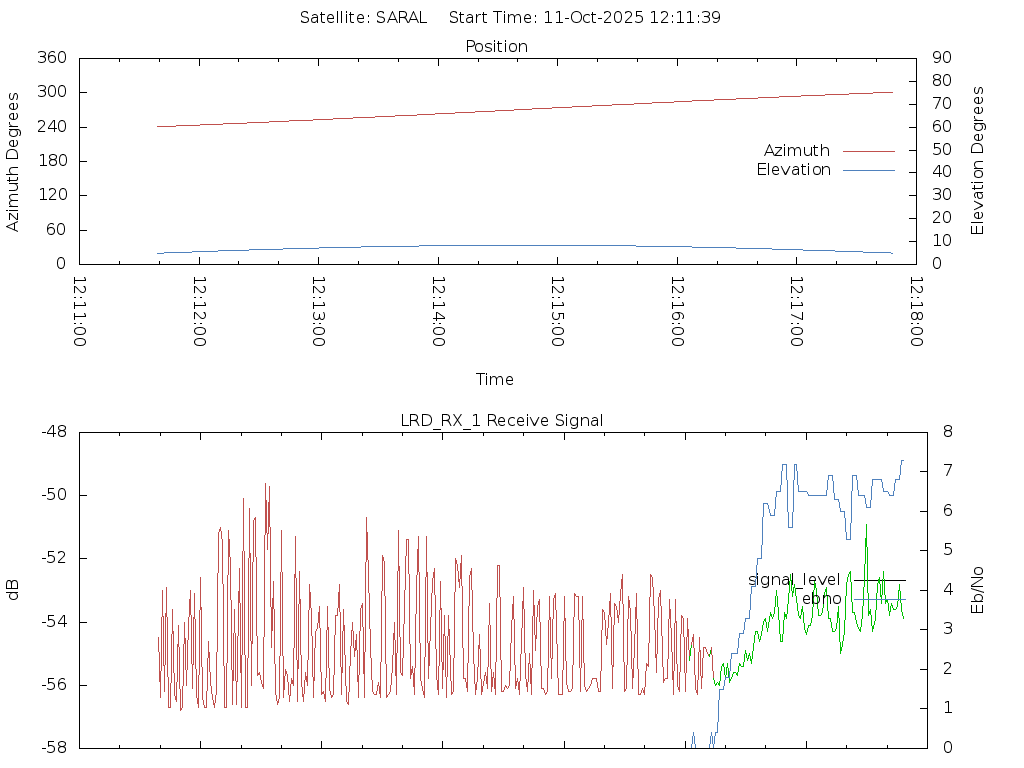The image size is (1024, 768).
Task: Click the -48 dB axis tick value
Action: (53, 432)
